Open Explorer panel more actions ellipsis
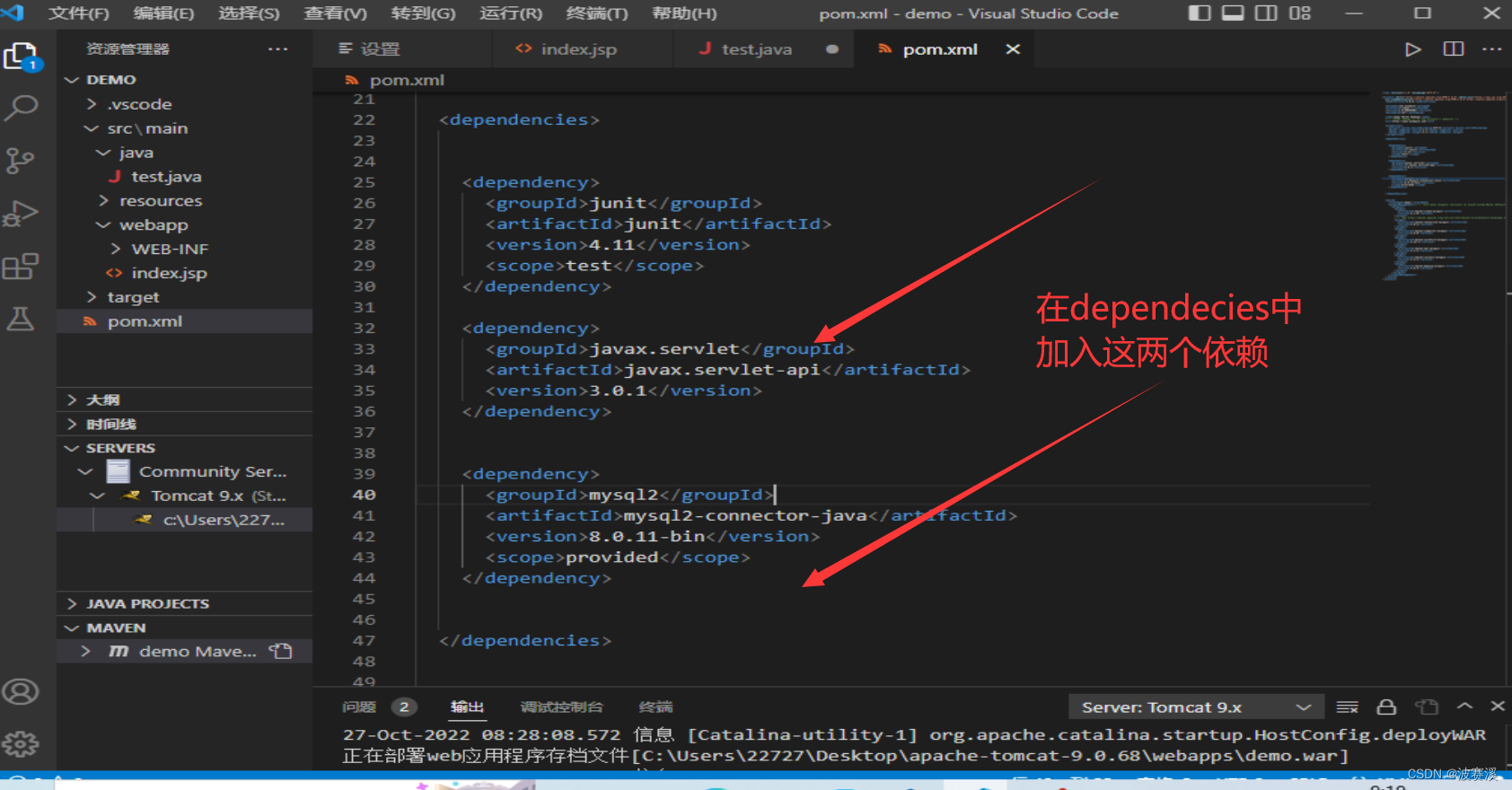This screenshot has height=790, width=1512. tap(278, 49)
